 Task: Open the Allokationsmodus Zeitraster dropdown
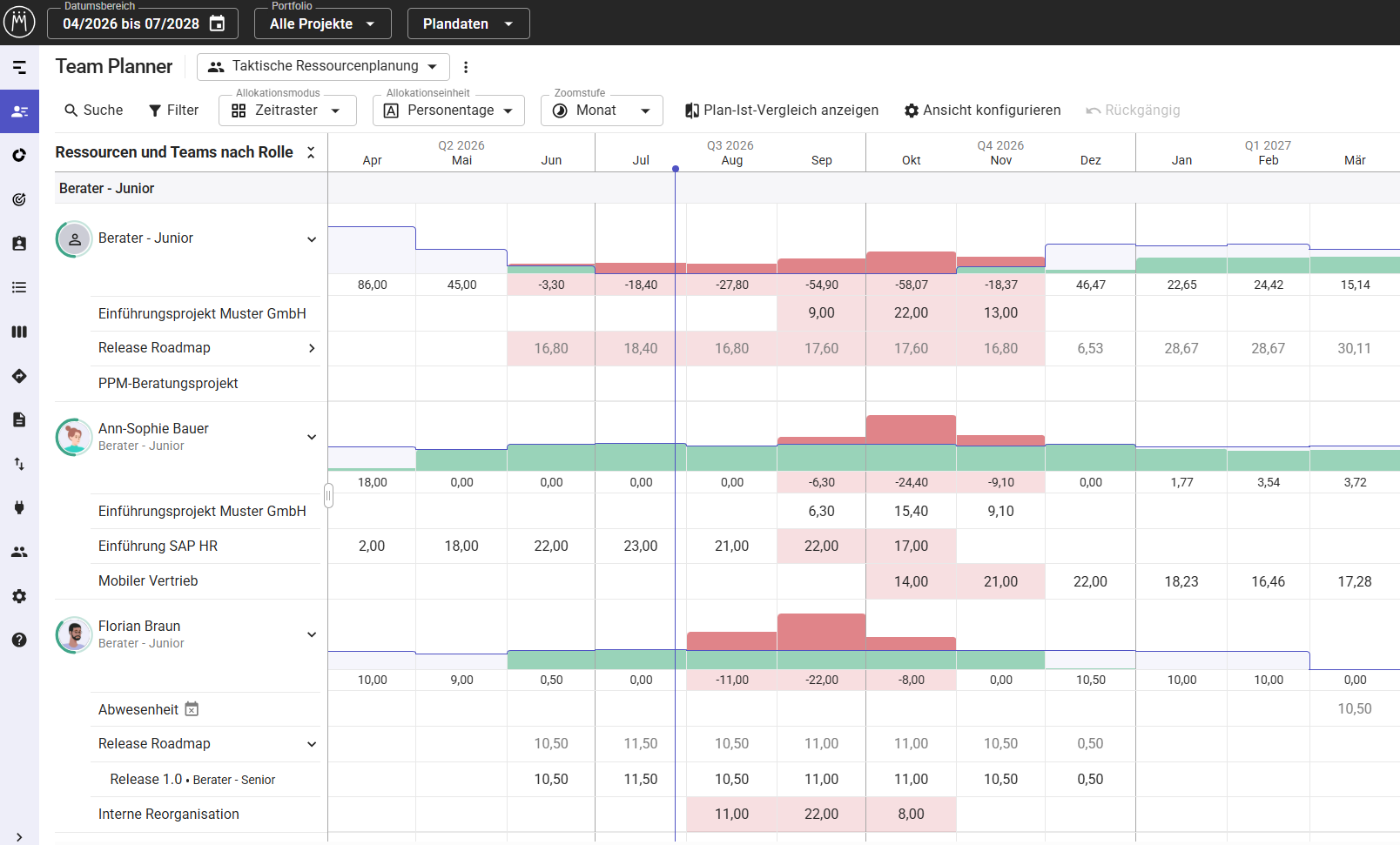[287, 111]
